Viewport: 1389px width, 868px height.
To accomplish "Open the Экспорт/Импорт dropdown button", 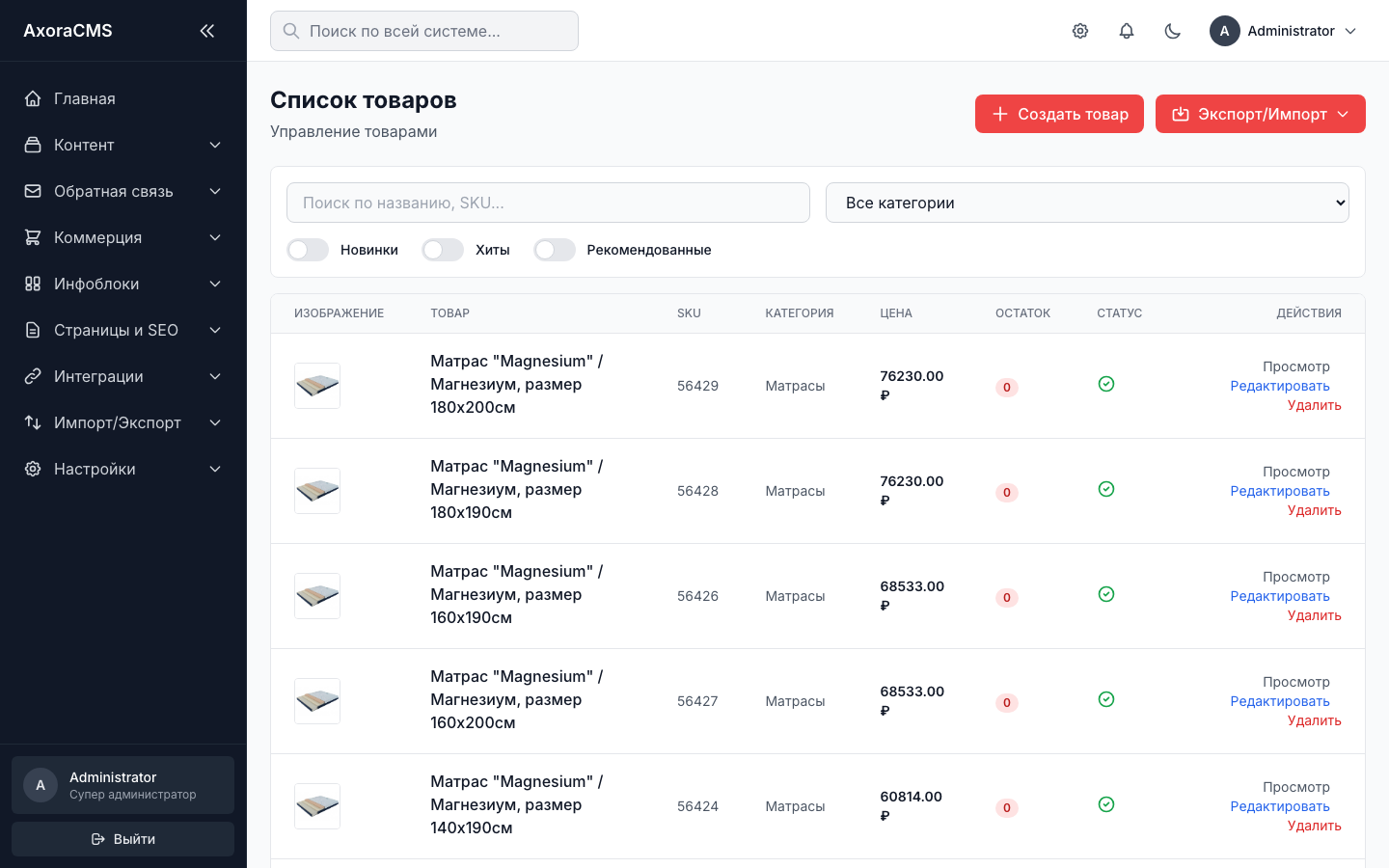I will point(1261,114).
